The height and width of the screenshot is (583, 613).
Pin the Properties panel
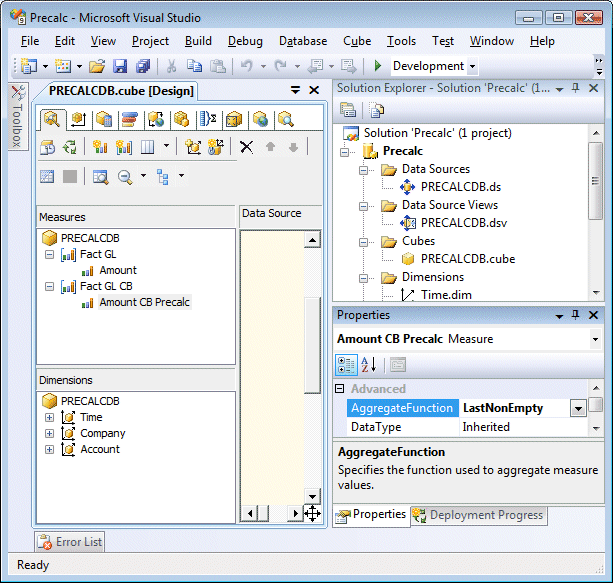[575, 315]
